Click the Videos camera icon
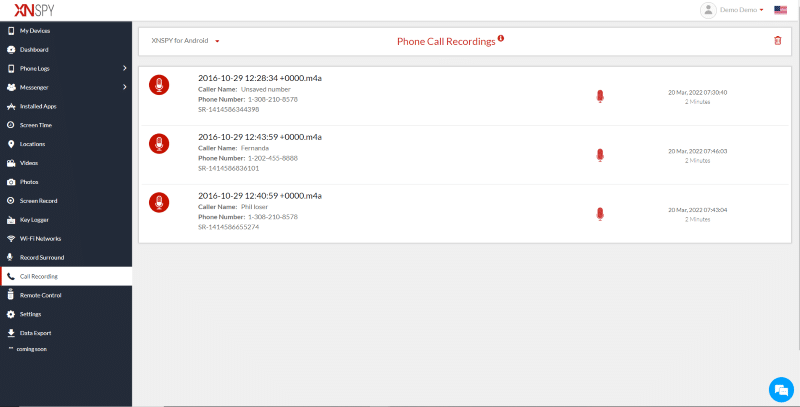 [x=11, y=163]
